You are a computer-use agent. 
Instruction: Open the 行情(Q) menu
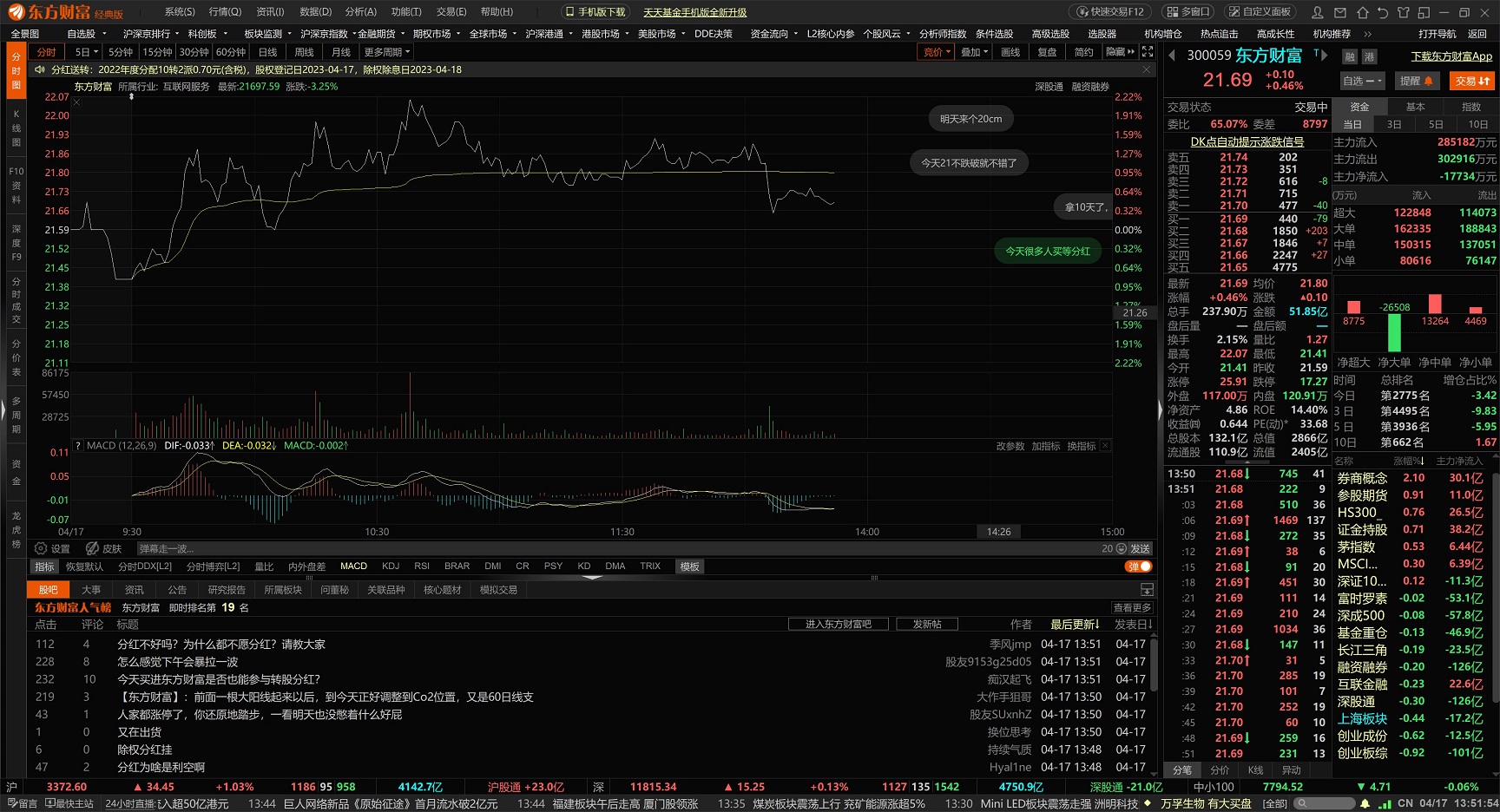point(225,12)
